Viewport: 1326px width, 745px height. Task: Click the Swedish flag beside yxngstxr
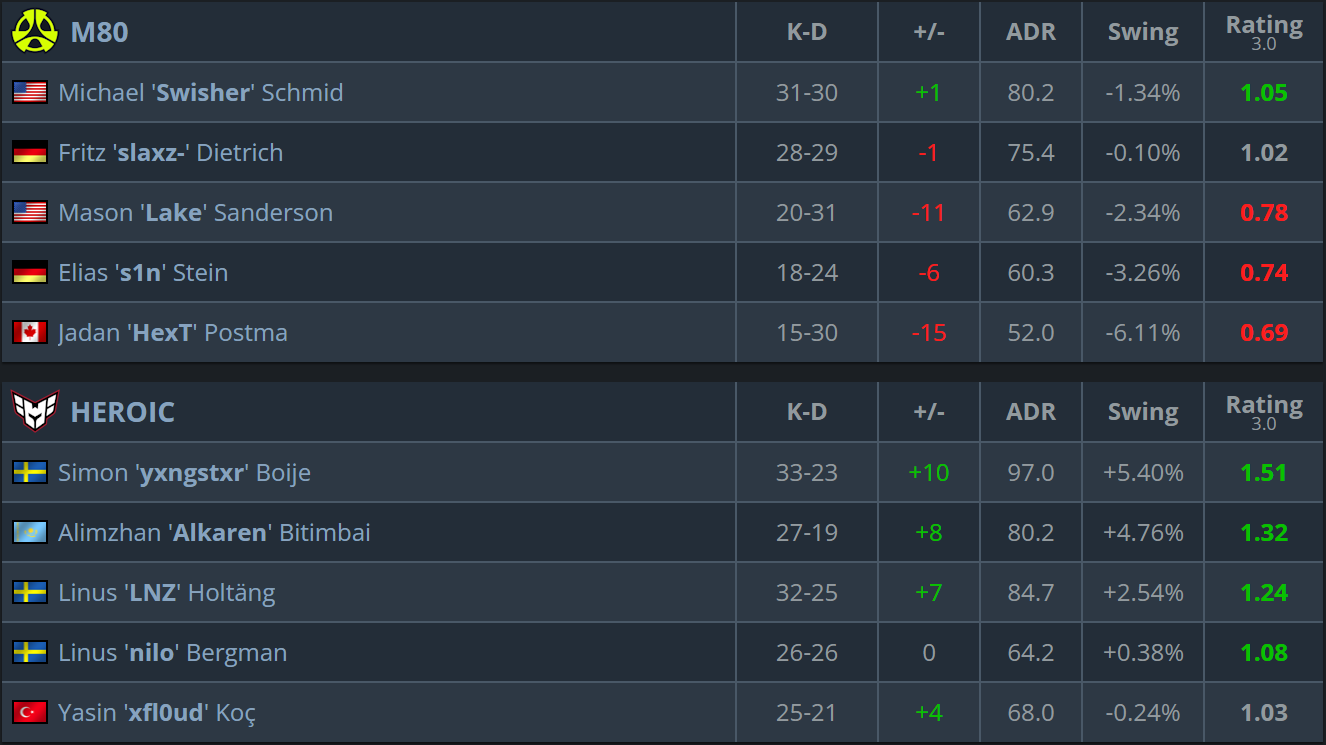tap(30, 472)
